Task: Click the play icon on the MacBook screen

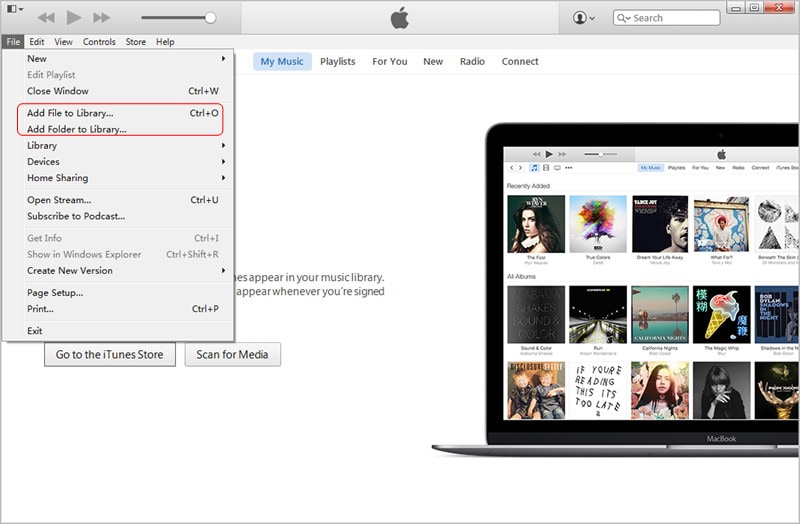Action: (x=549, y=154)
